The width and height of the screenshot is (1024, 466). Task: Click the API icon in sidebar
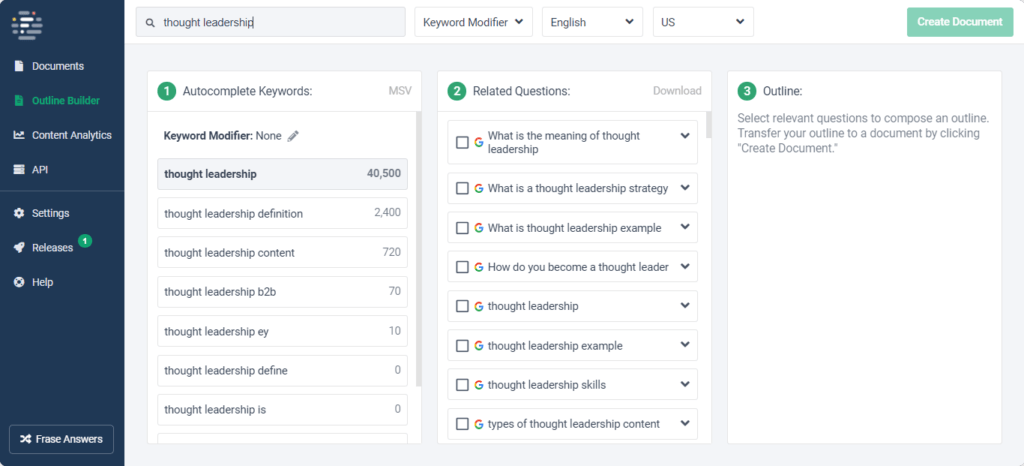click(18, 170)
